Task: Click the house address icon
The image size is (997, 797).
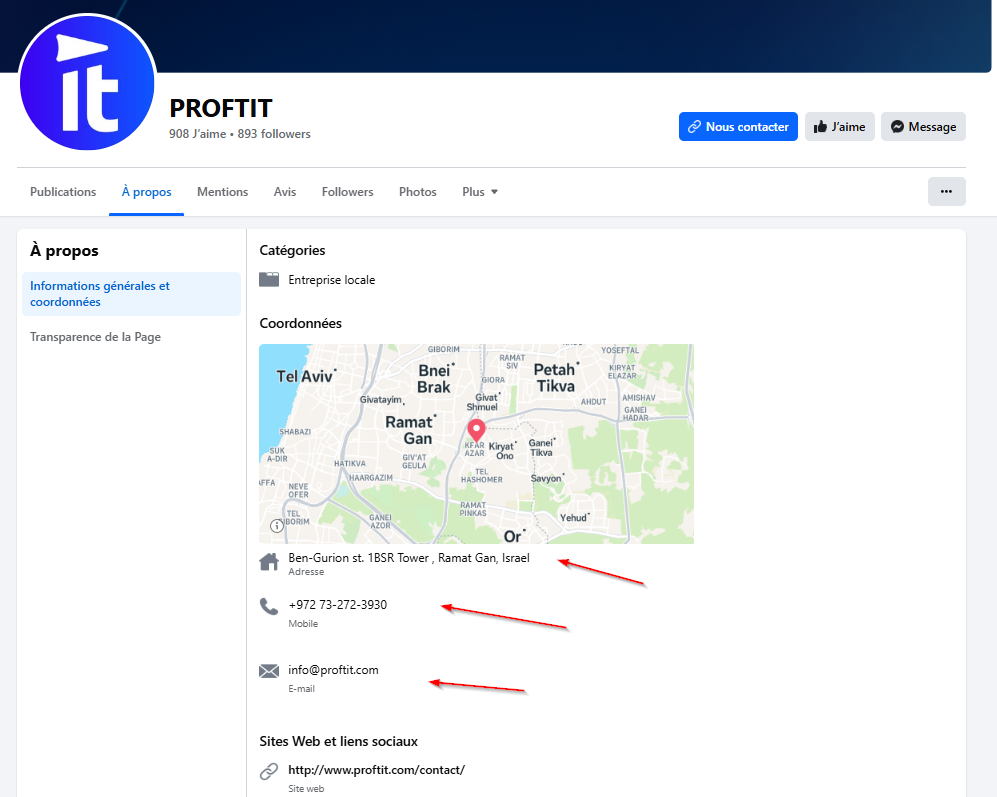Action: [x=269, y=562]
